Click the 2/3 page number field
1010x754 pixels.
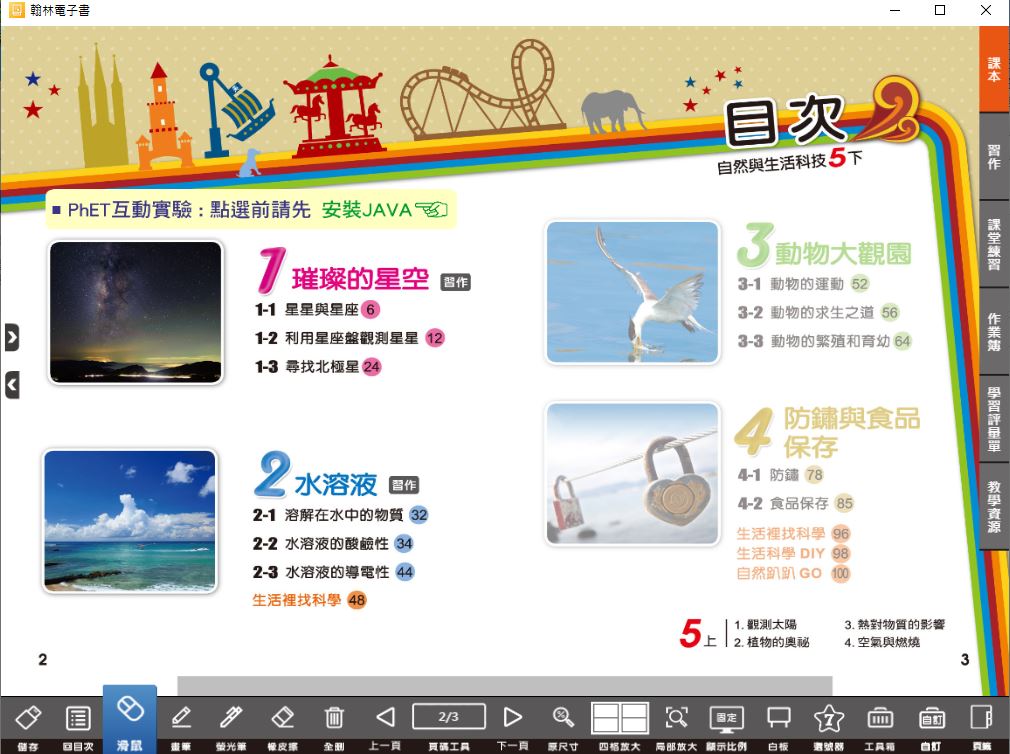pyautogui.click(x=448, y=716)
